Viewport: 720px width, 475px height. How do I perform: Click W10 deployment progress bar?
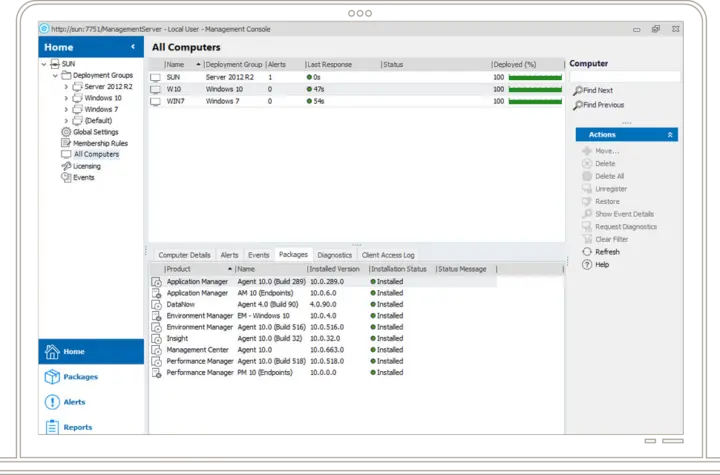[x=535, y=90]
